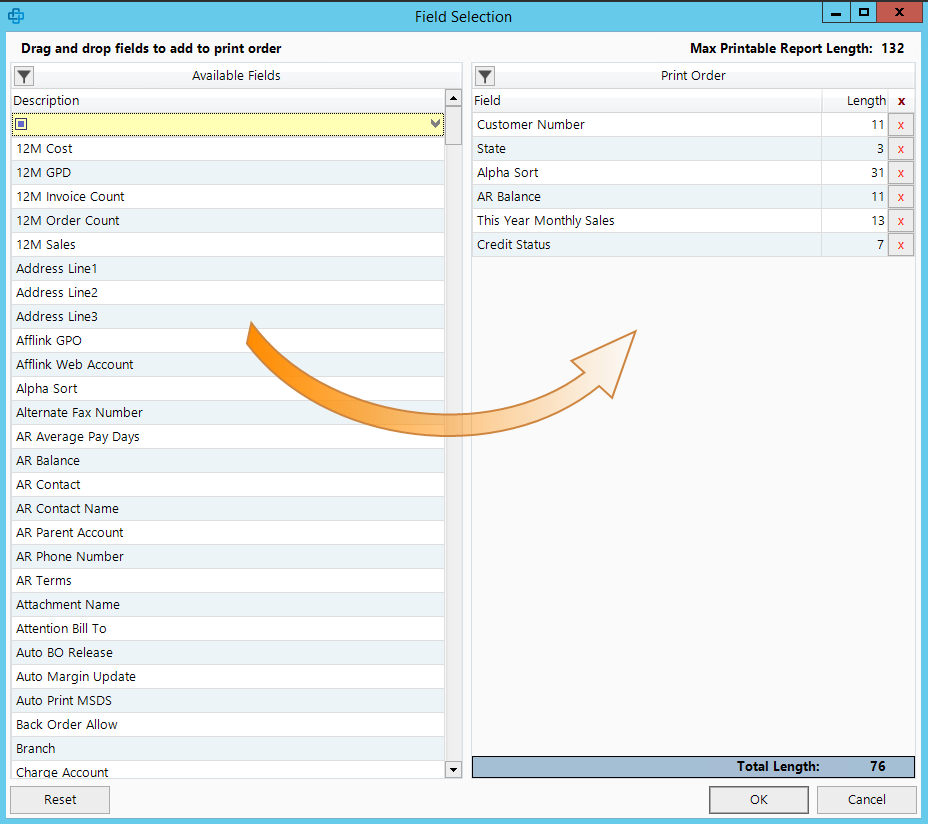Select the 12M Sales field

(46, 245)
